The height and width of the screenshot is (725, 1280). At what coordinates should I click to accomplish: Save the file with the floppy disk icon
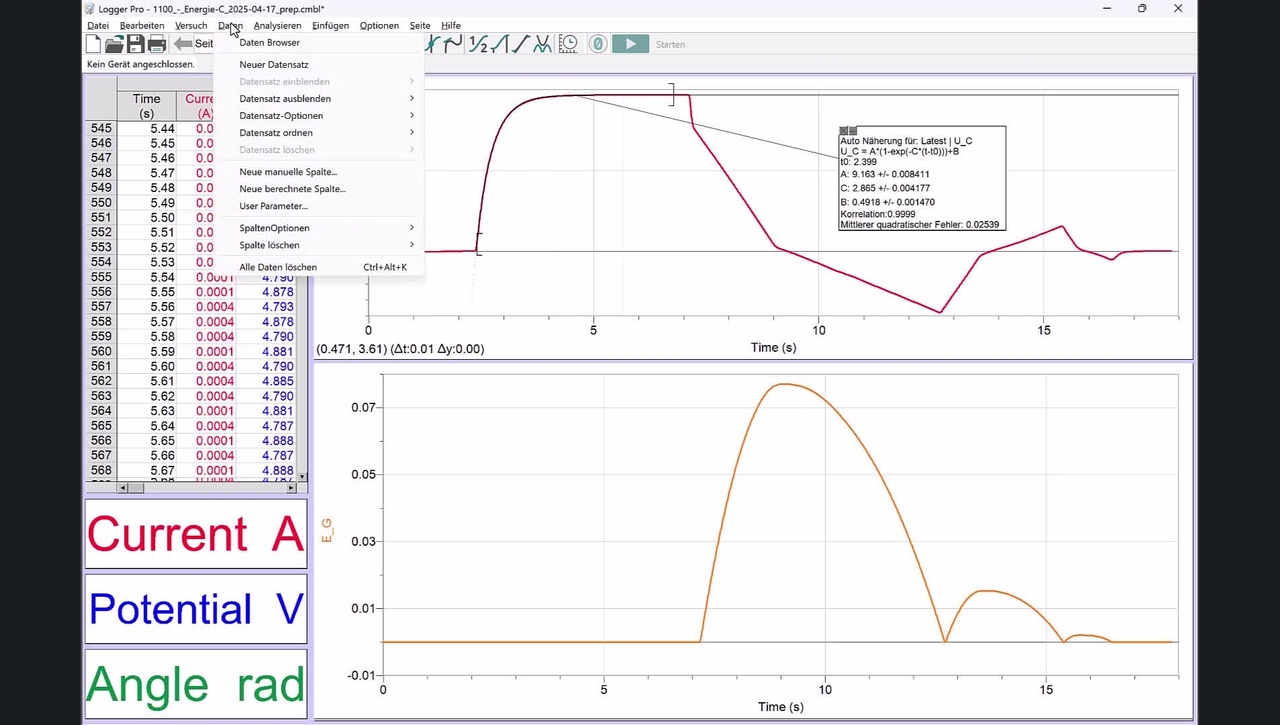point(136,44)
